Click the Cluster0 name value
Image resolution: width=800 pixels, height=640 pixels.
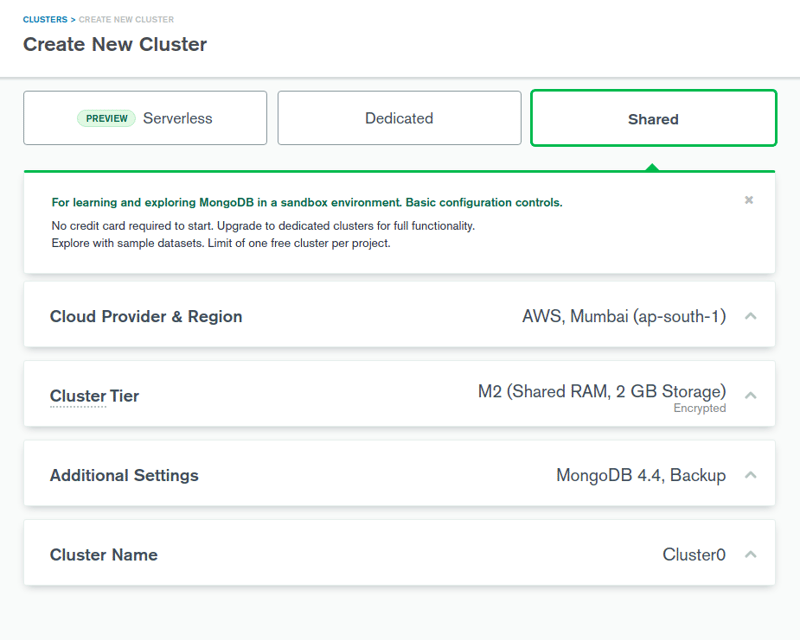pyautogui.click(x=694, y=555)
